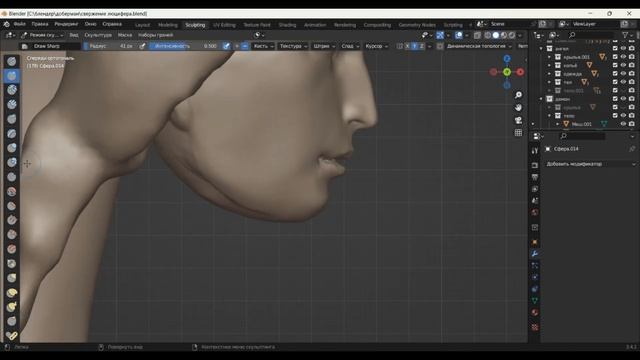The image size is (640, 360).
Task: Open the Рендеринг menu
Action: click(66, 24)
